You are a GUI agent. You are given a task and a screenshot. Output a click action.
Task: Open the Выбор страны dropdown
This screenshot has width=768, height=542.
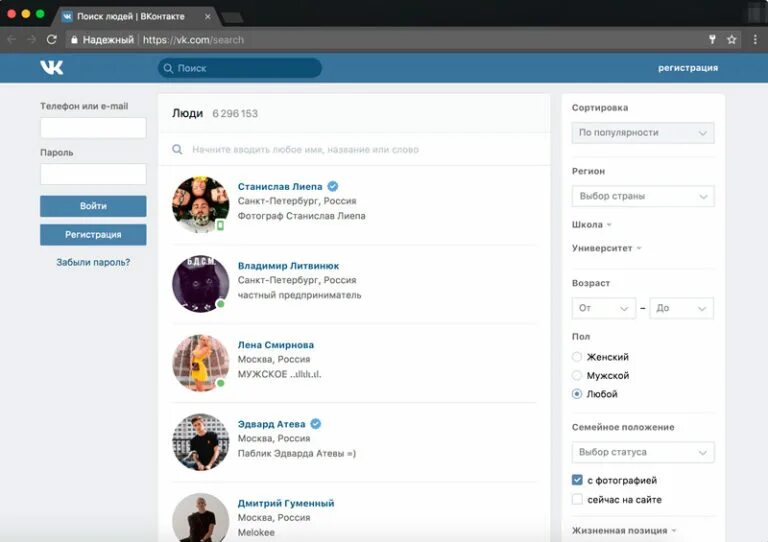pyautogui.click(x=643, y=196)
